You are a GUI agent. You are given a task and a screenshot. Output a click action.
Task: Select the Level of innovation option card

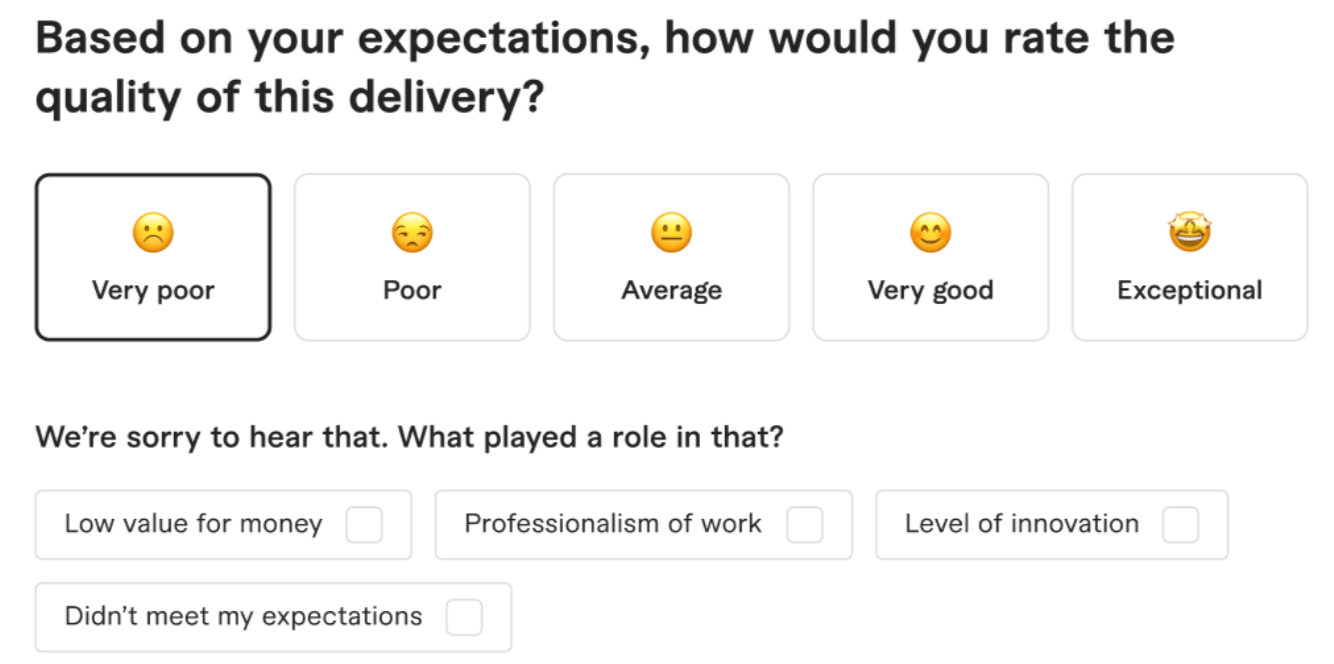[x=1052, y=524]
